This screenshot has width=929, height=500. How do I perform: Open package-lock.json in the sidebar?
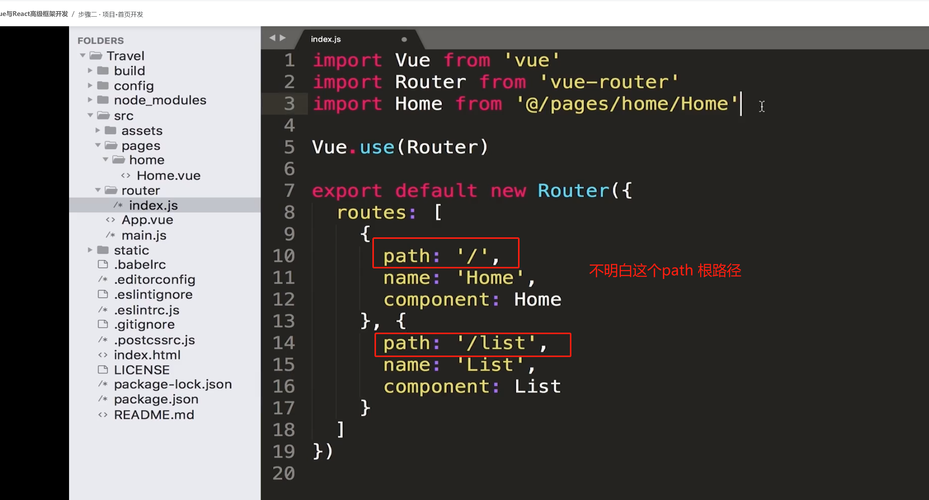(173, 384)
